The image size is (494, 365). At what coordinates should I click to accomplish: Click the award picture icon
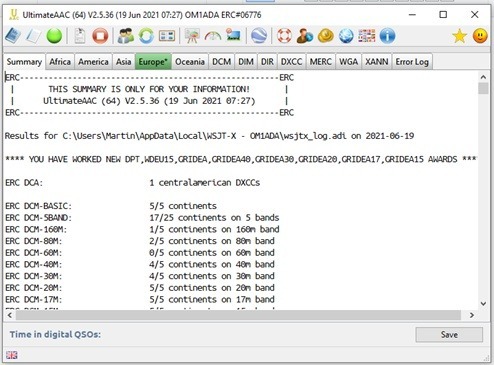click(x=233, y=35)
